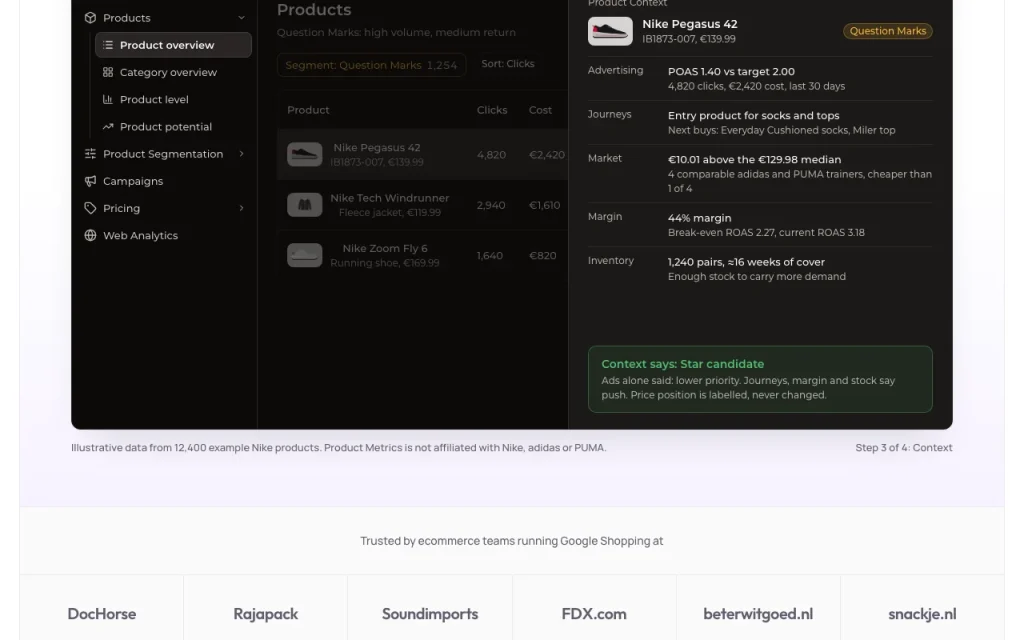Click the FDX.com customer logo

594,614
